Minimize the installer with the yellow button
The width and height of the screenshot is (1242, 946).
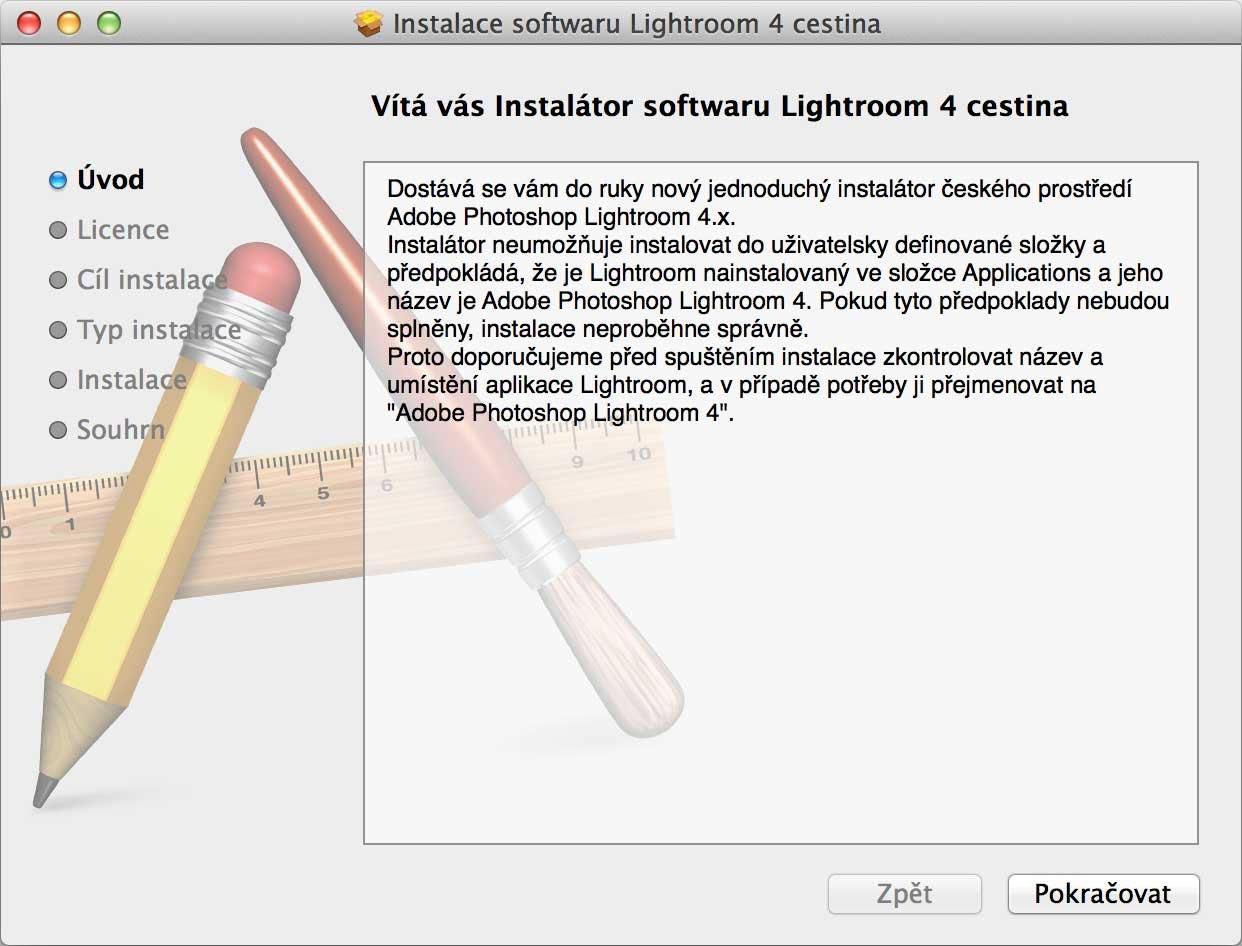pyautogui.click(x=69, y=23)
